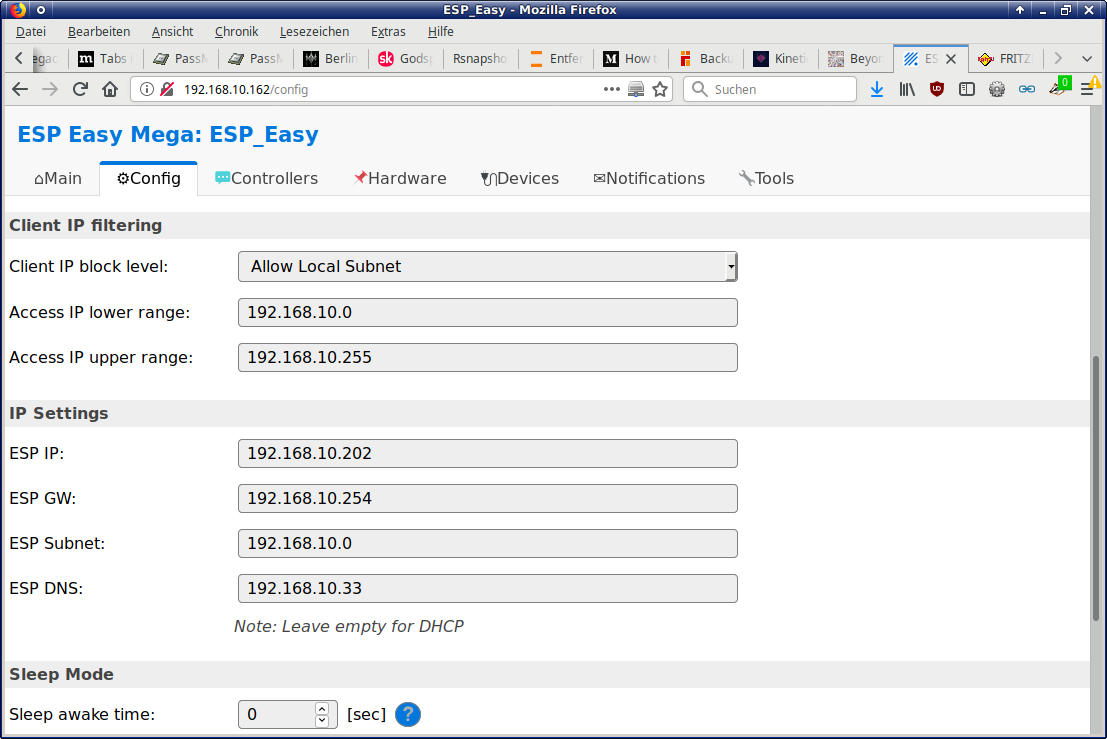Expand the page actions ellipsis in address bar
Screen dimensions: 1107x739
coord(611,89)
